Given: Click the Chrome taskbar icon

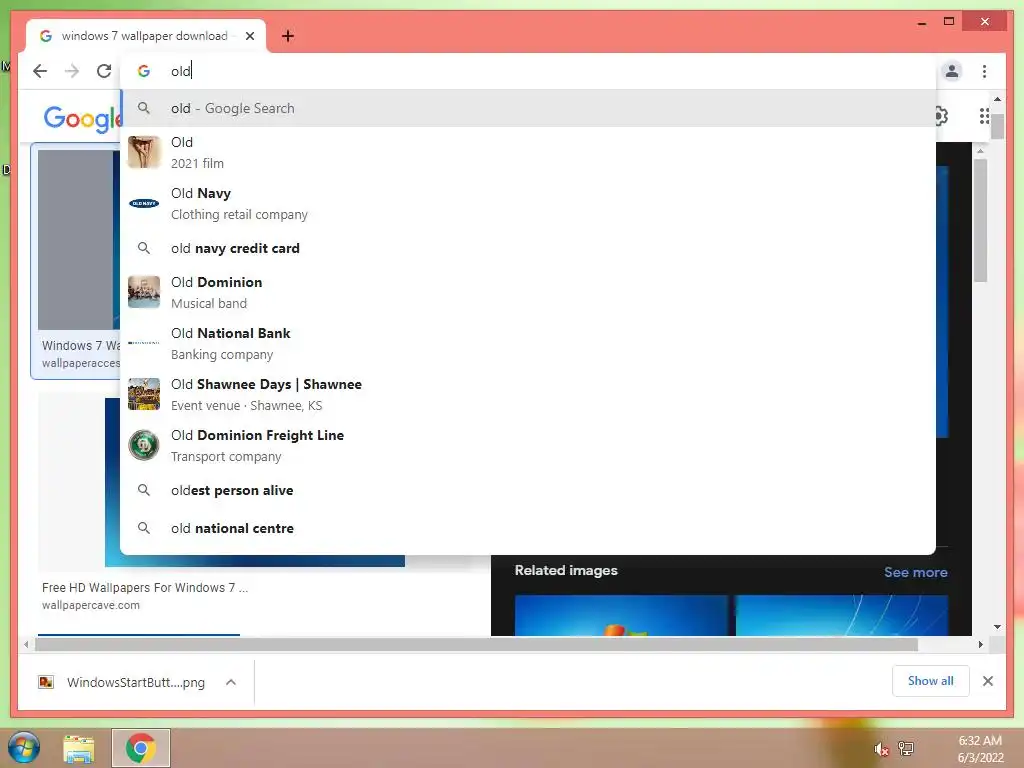Looking at the screenshot, I should pyautogui.click(x=140, y=748).
